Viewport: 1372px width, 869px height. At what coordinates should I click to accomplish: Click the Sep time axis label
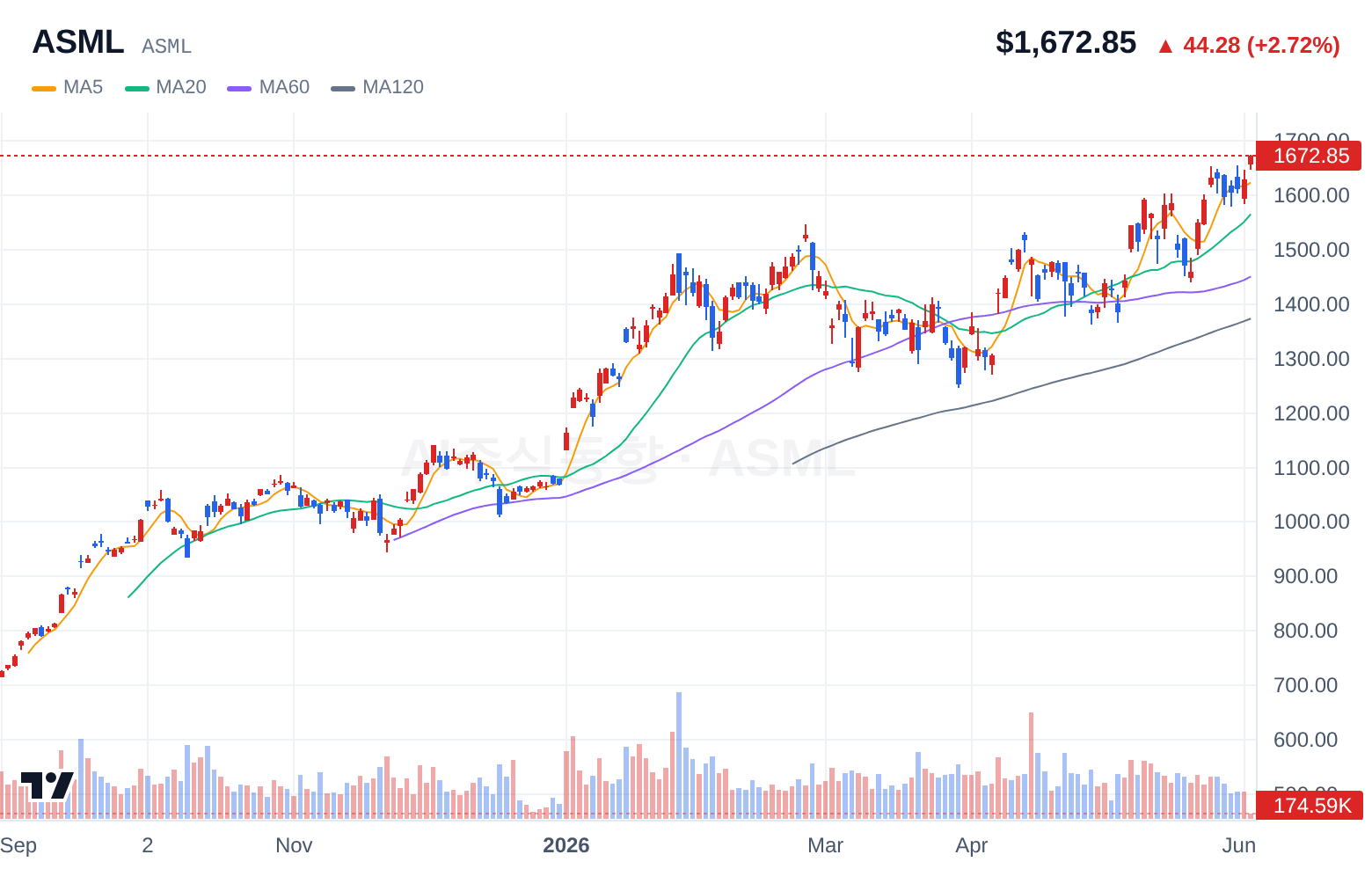pyautogui.click(x=18, y=846)
